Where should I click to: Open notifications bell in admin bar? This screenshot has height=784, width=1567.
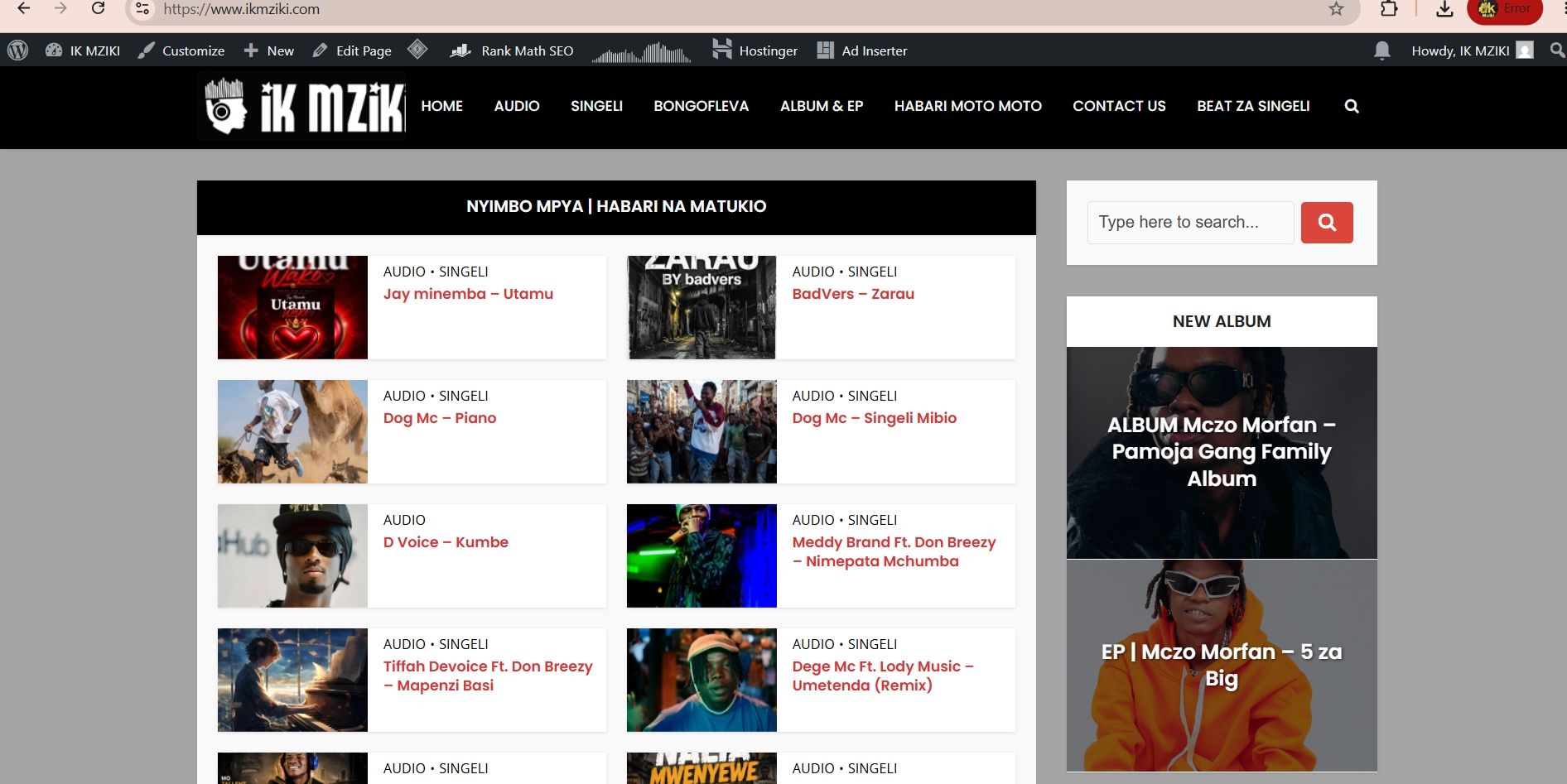tap(1381, 51)
